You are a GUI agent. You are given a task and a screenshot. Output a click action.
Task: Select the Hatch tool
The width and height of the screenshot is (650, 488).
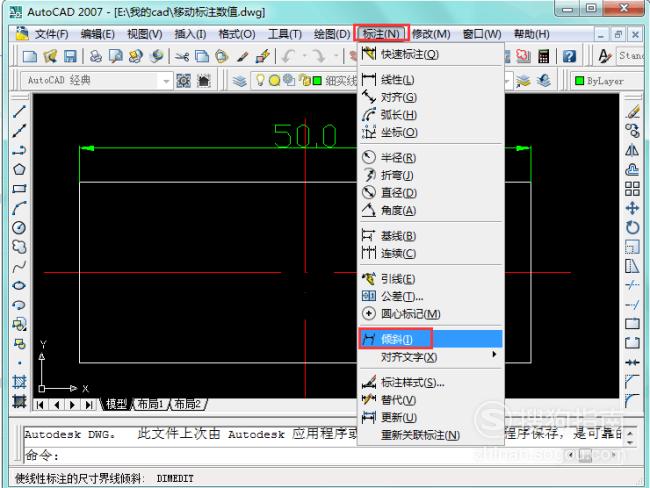19,381
